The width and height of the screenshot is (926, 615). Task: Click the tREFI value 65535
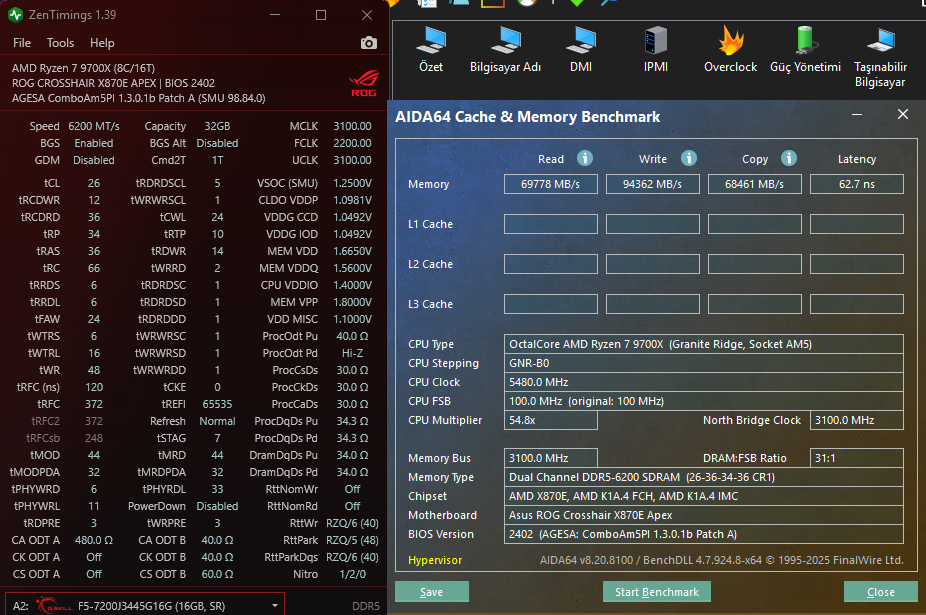click(217, 404)
